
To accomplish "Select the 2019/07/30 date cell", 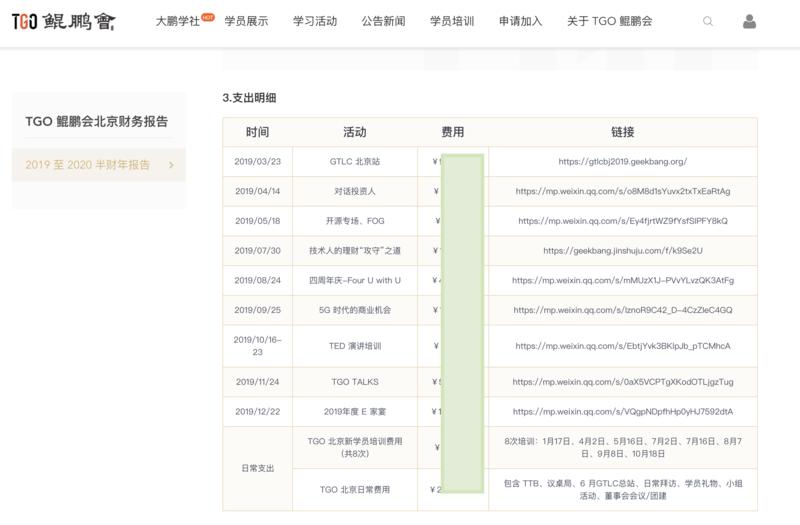I will tap(258, 251).
